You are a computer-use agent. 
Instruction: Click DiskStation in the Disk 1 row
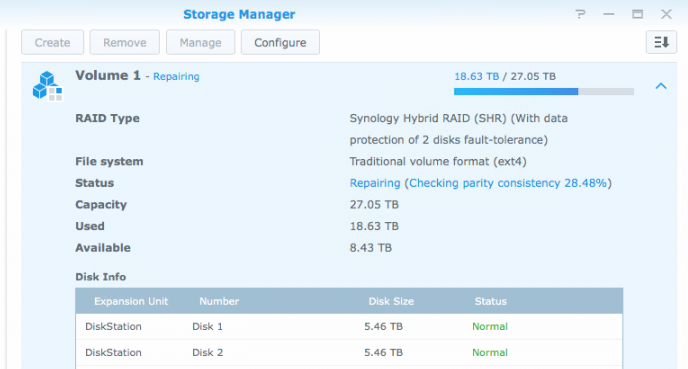point(113,326)
